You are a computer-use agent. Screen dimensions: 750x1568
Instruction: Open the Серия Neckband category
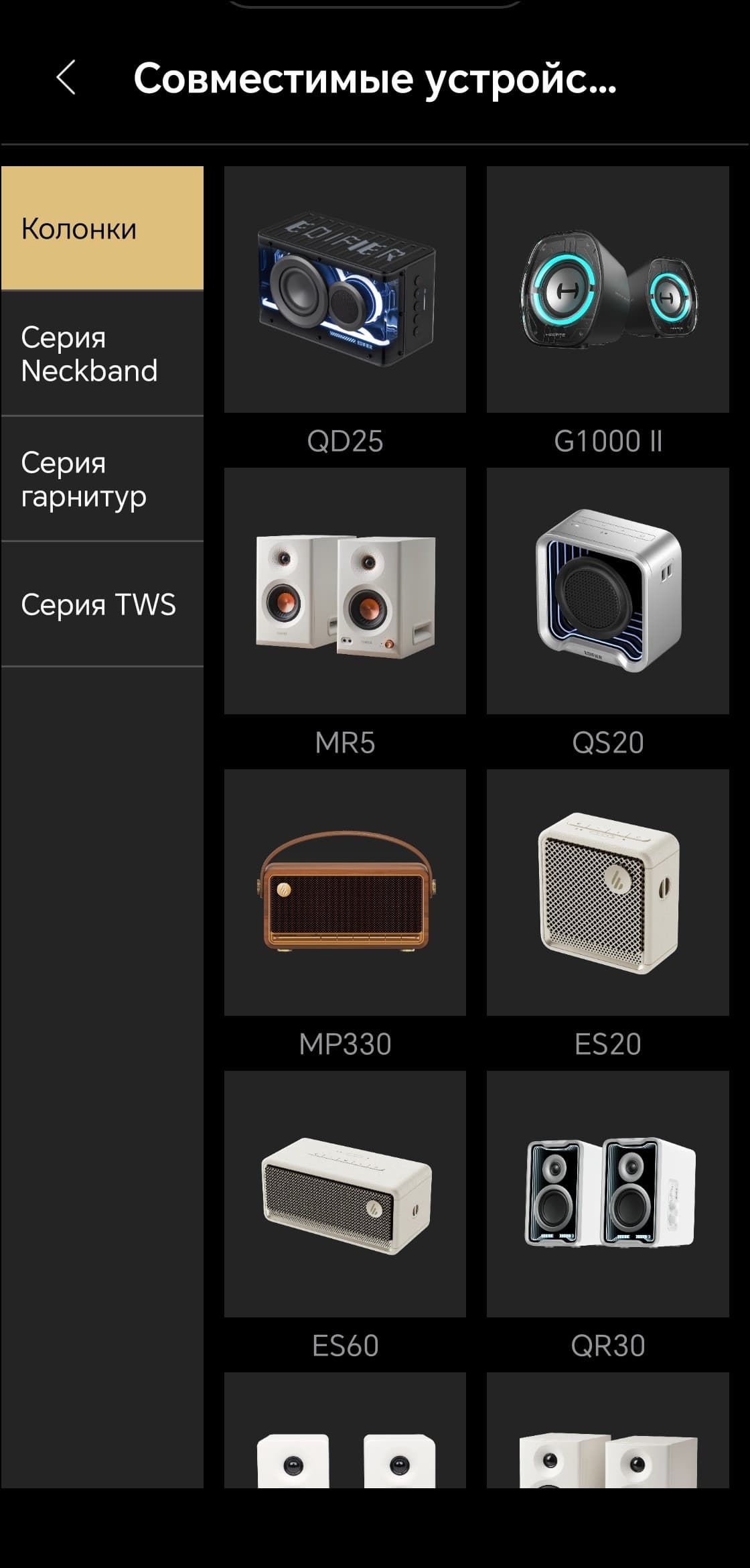pos(102,354)
